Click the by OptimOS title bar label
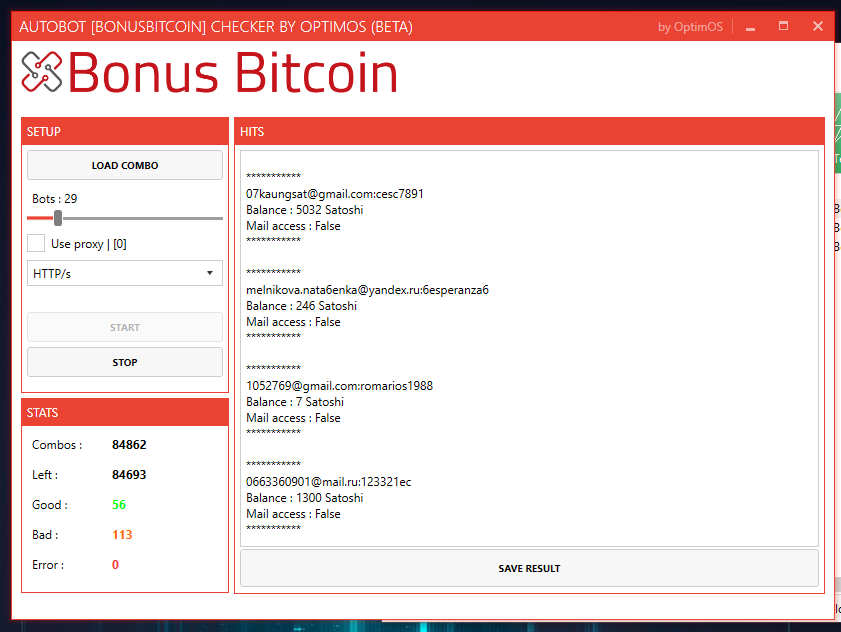 [690, 27]
